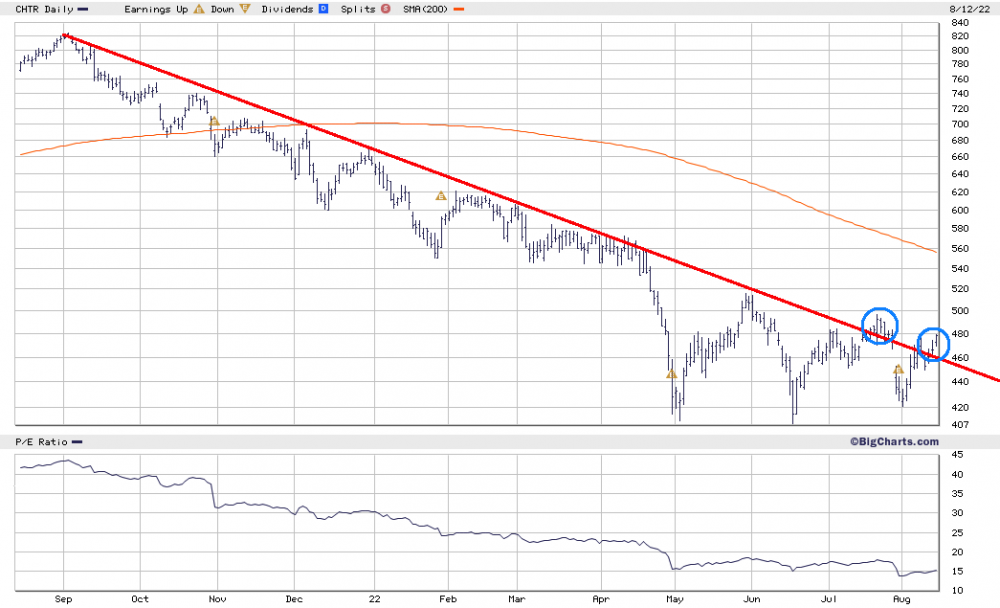Click the red Splits legend icon

point(386,9)
